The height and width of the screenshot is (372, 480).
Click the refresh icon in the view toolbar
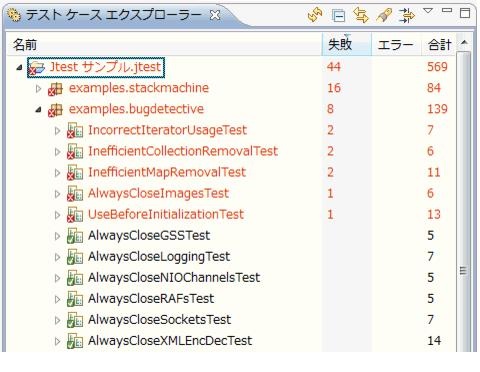tap(315, 15)
